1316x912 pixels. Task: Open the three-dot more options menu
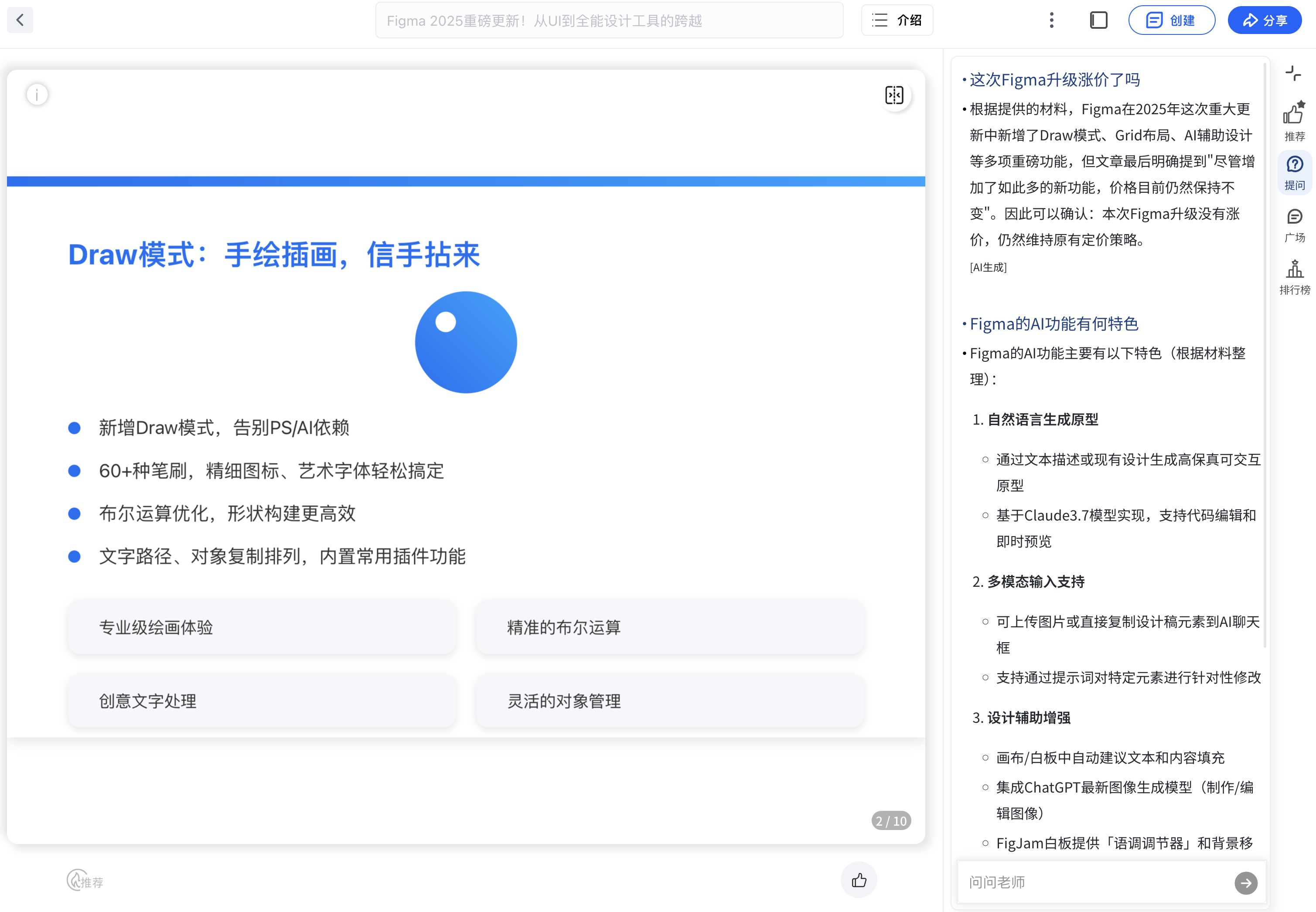pyautogui.click(x=1051, y=20)
